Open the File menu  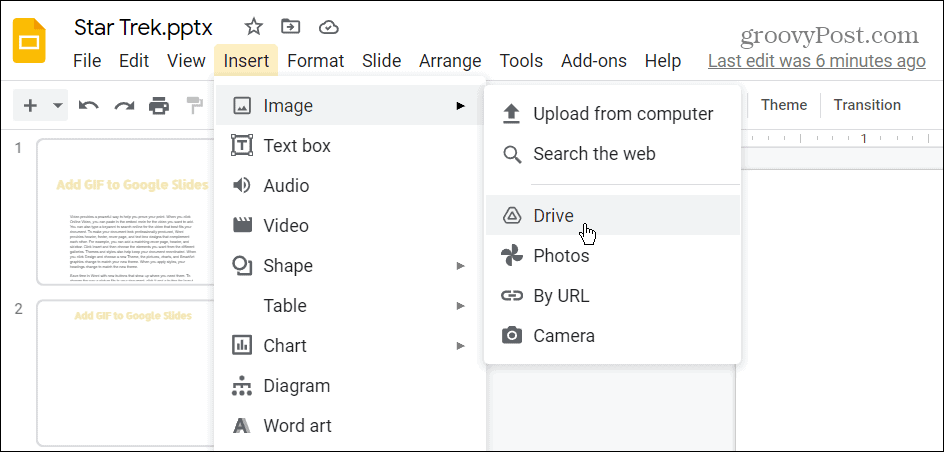click(x=87, y=61)
